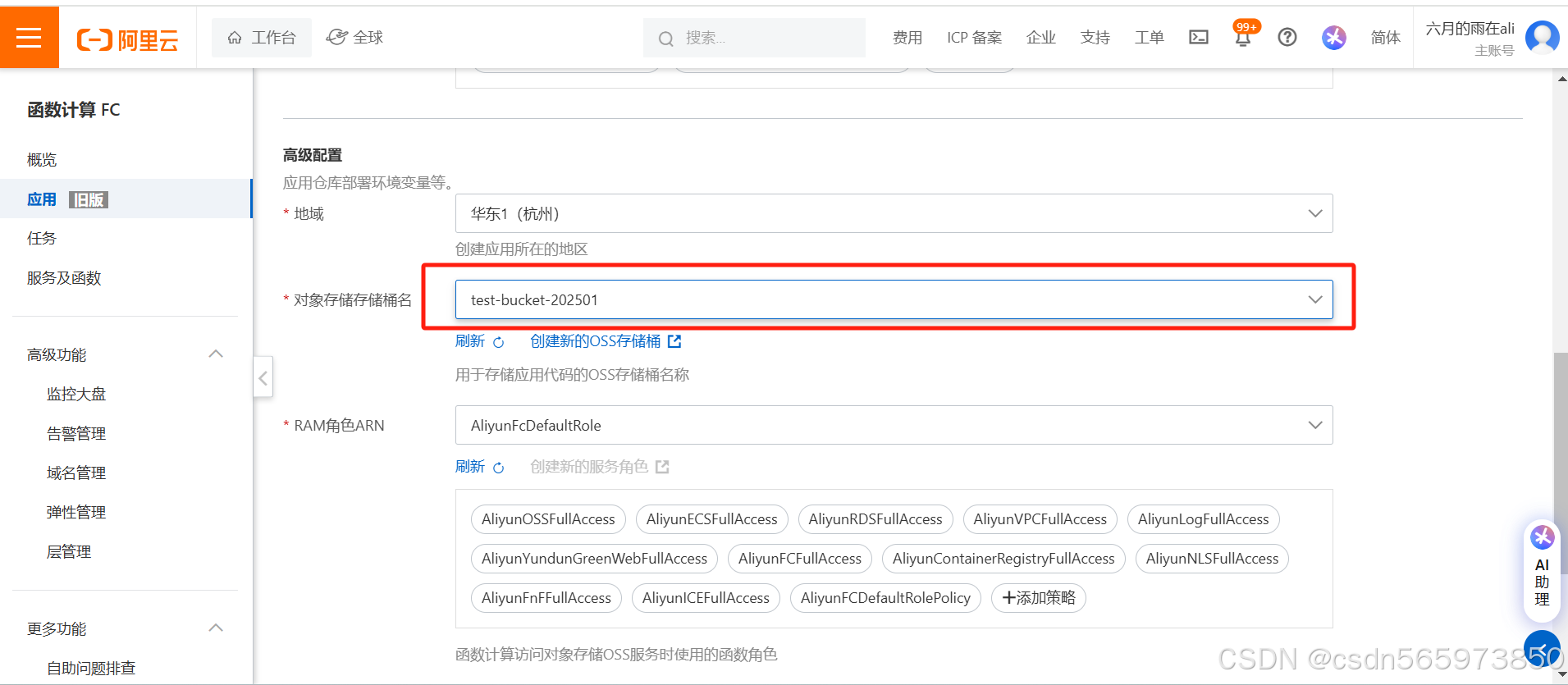Select 应用 in the sidebar
Image resolution: width=1568 pixels, height=685 pixels.
[42, 199]
